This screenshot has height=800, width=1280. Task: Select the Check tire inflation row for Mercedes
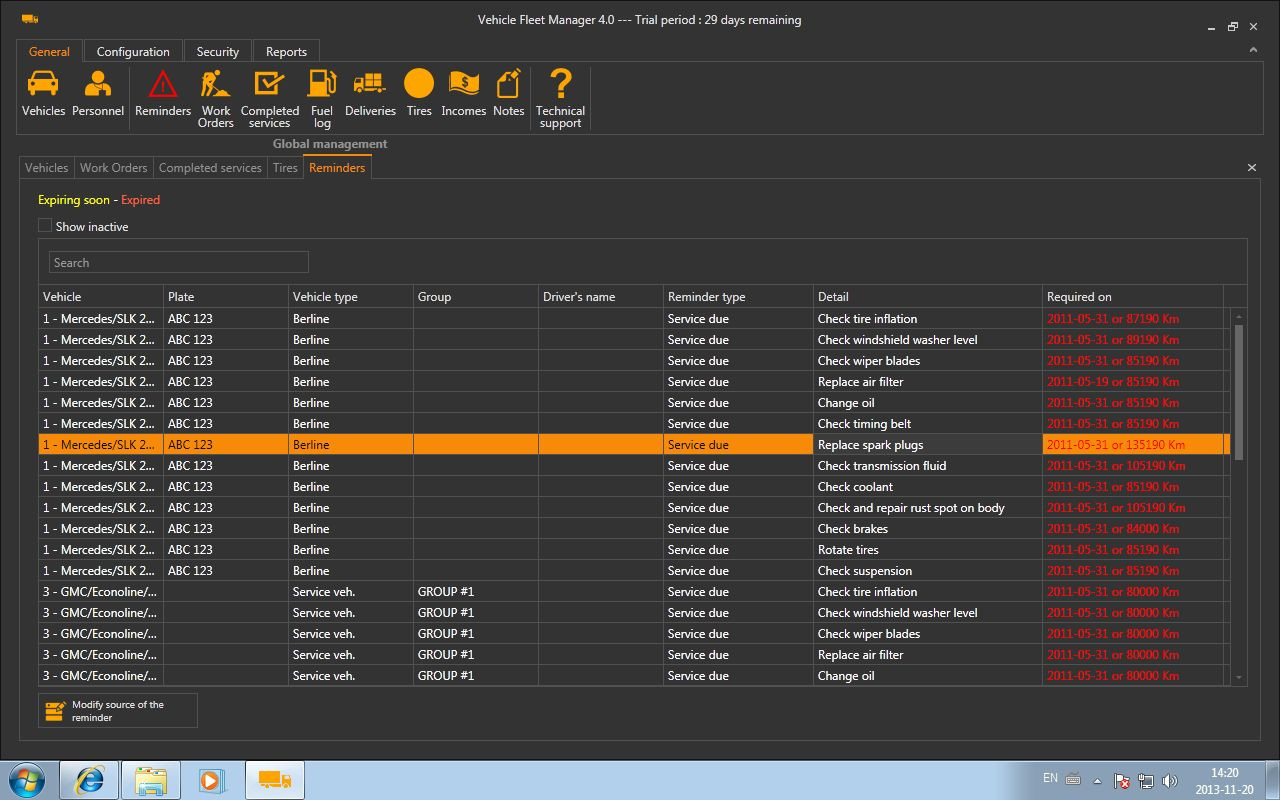tap(635, 319)
